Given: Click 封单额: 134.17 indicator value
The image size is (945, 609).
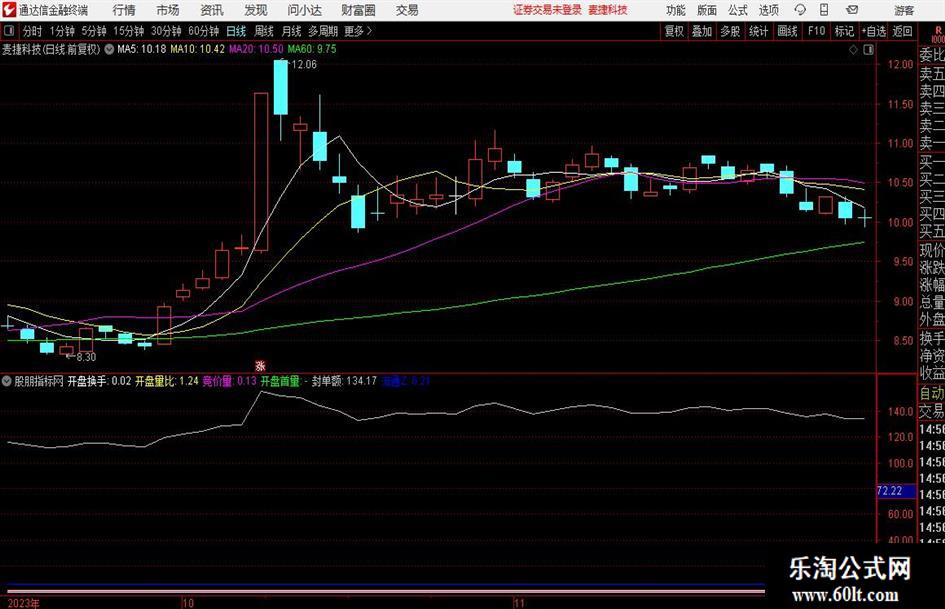Looking at the screenshot, I should [344, 381].
